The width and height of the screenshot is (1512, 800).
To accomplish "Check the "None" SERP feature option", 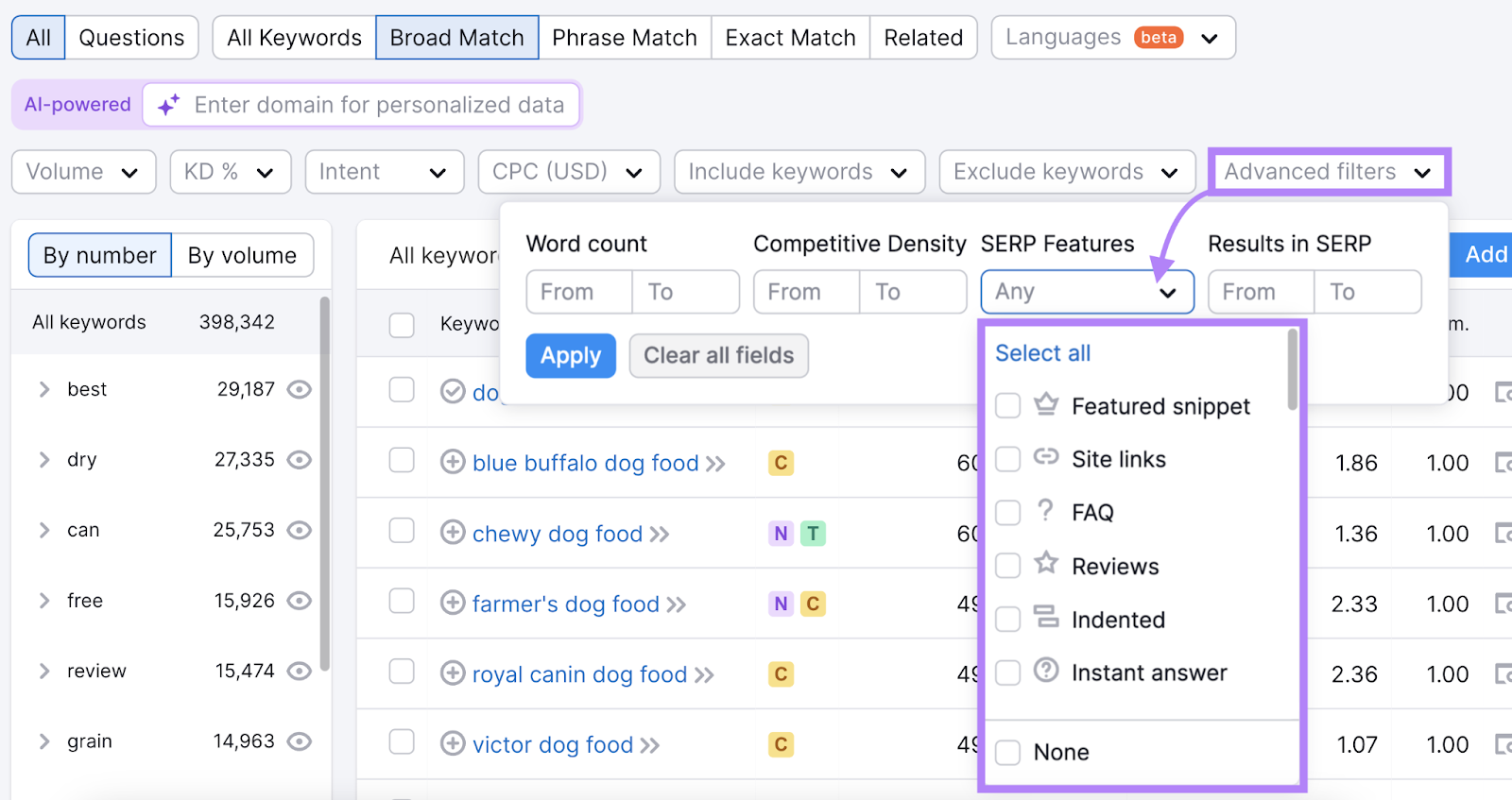I will point(1007,752).
